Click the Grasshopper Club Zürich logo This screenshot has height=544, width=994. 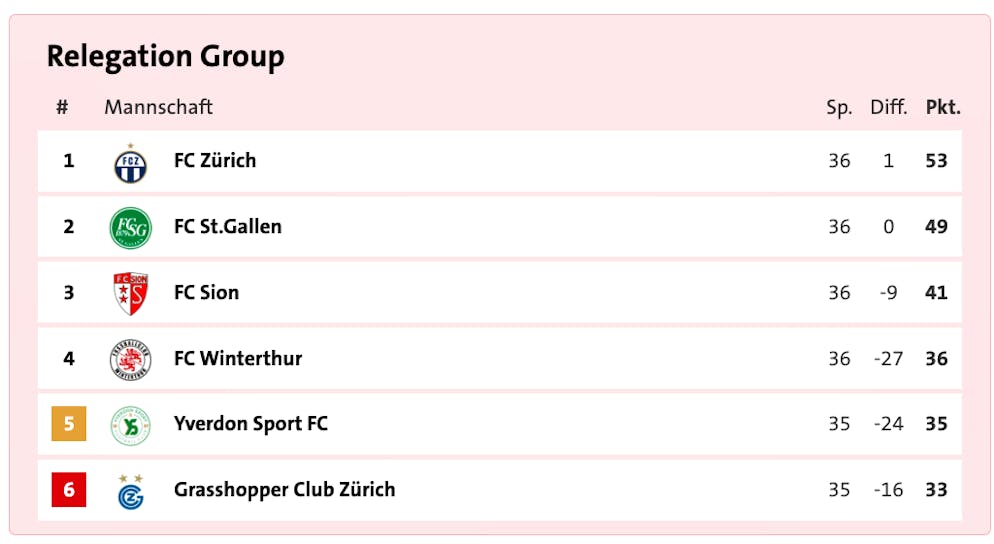(x=131, y=492)
